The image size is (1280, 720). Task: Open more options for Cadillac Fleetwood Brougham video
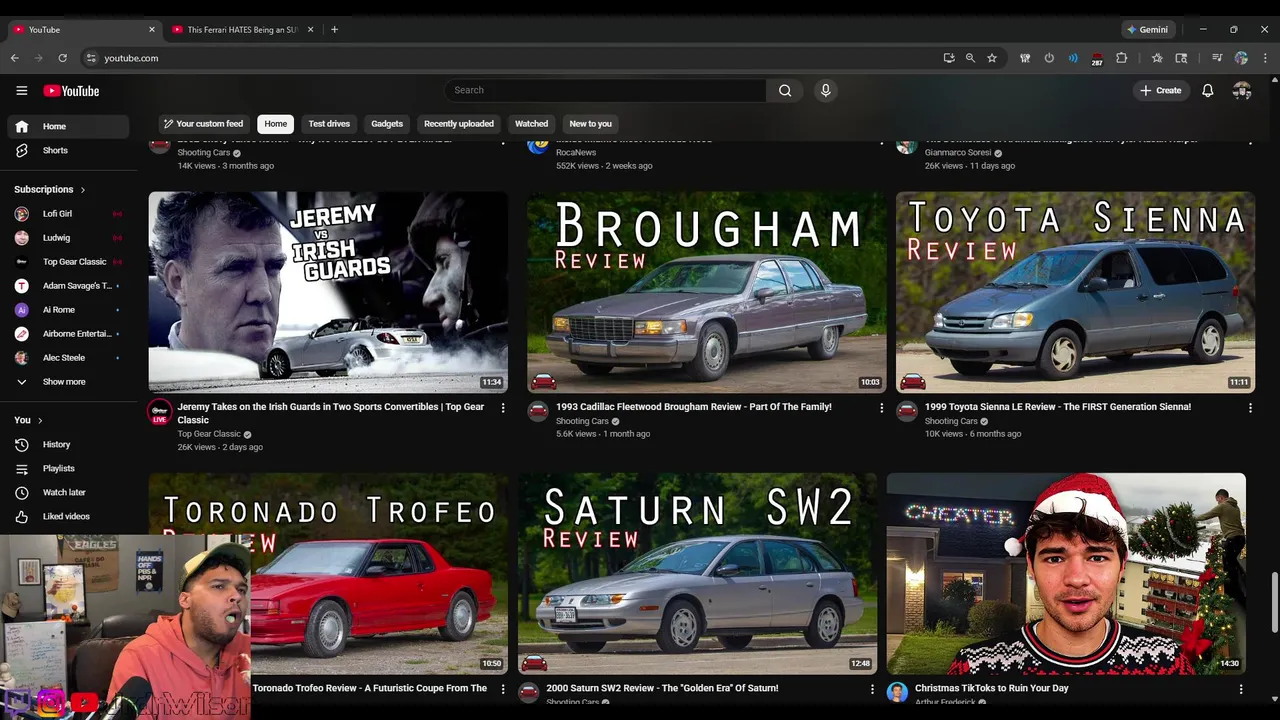pos(881,408)
